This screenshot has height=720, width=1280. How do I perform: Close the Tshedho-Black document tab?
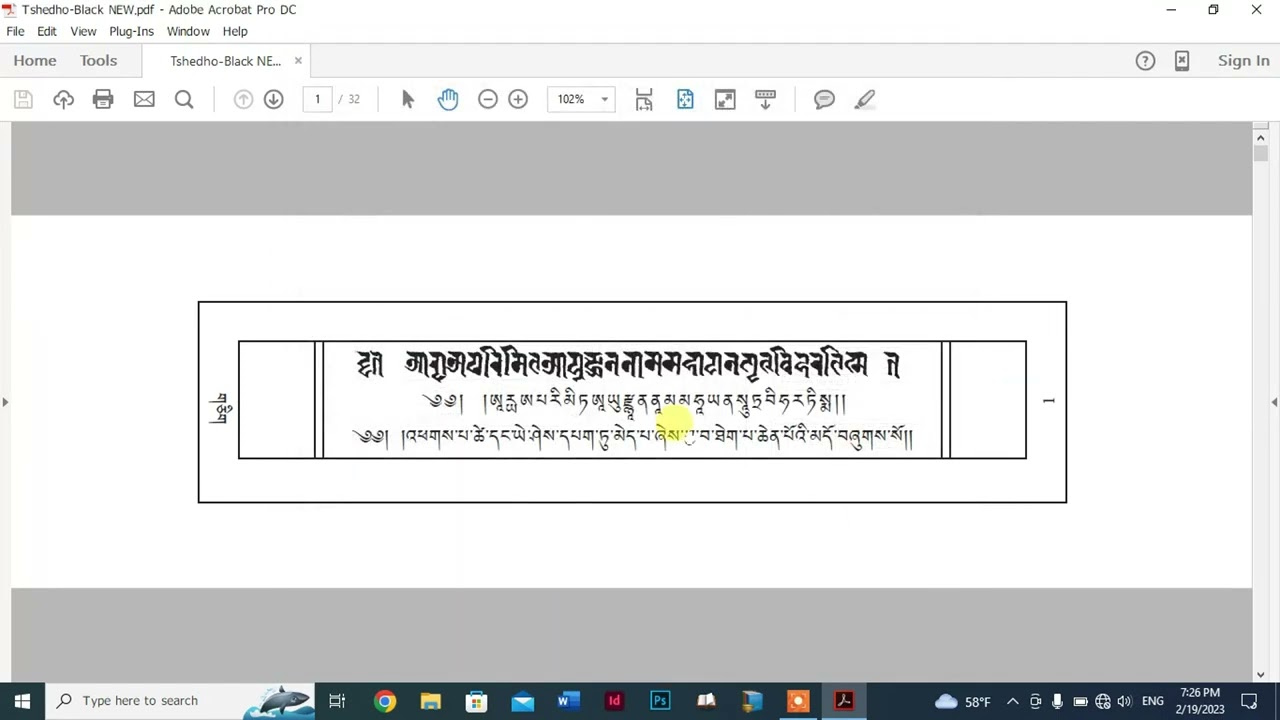[x=298, y=61]
